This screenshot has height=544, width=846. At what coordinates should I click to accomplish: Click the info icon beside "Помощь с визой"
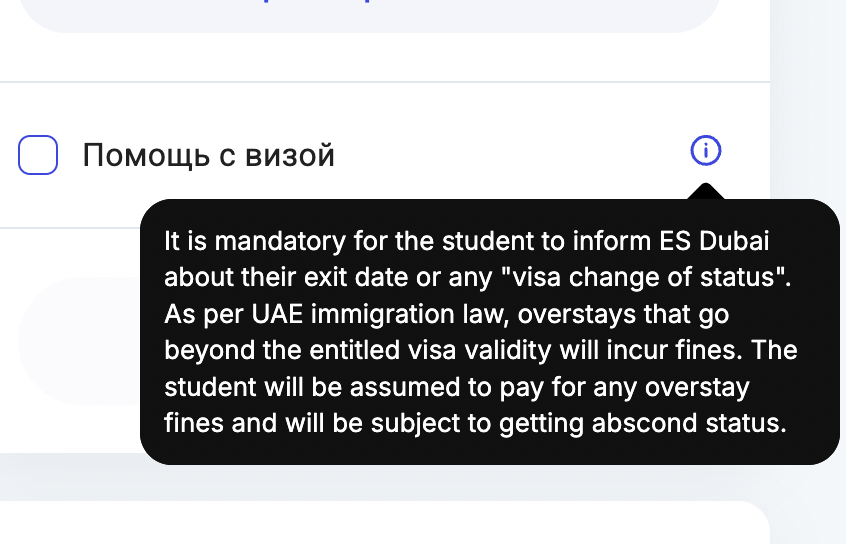click(705, 151)
